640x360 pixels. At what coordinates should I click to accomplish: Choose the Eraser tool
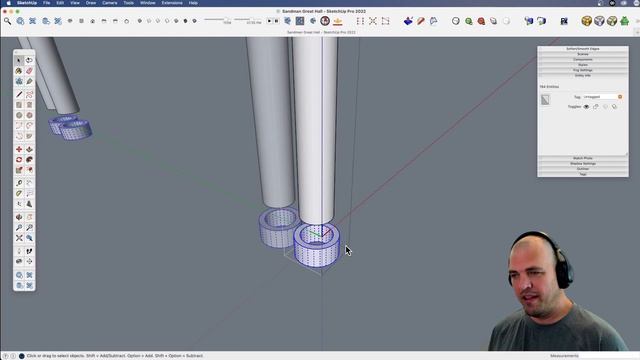click(x=29, y=71)
